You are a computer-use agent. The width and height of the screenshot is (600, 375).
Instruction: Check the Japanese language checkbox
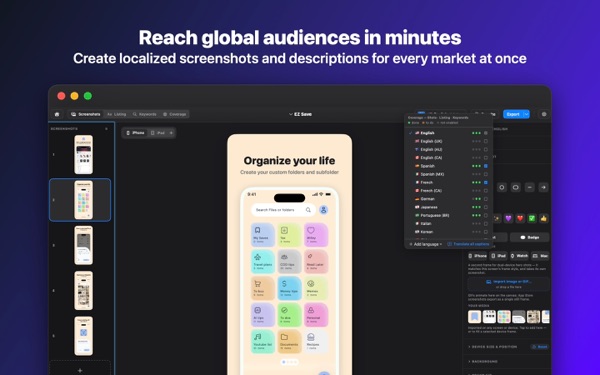(486, 207)
